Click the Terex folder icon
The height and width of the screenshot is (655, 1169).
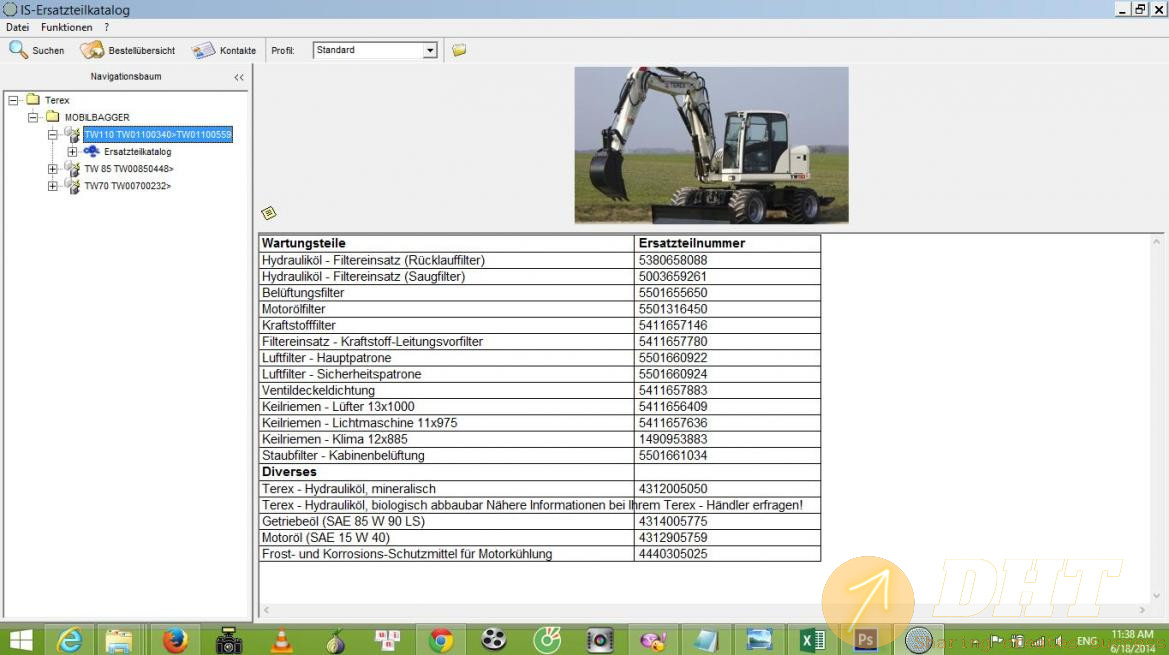33,99
